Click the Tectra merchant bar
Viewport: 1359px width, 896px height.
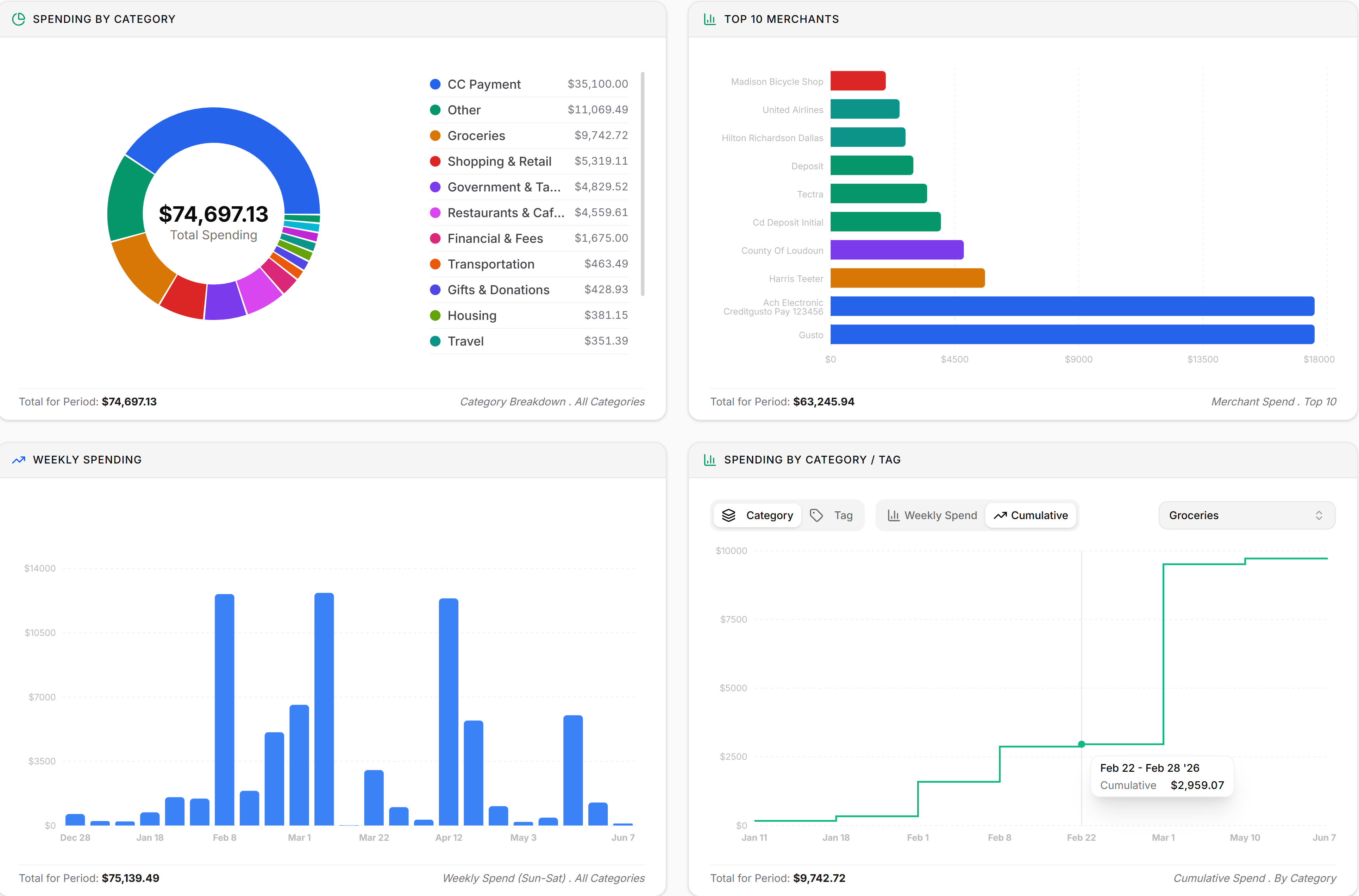tap(878, 193)
